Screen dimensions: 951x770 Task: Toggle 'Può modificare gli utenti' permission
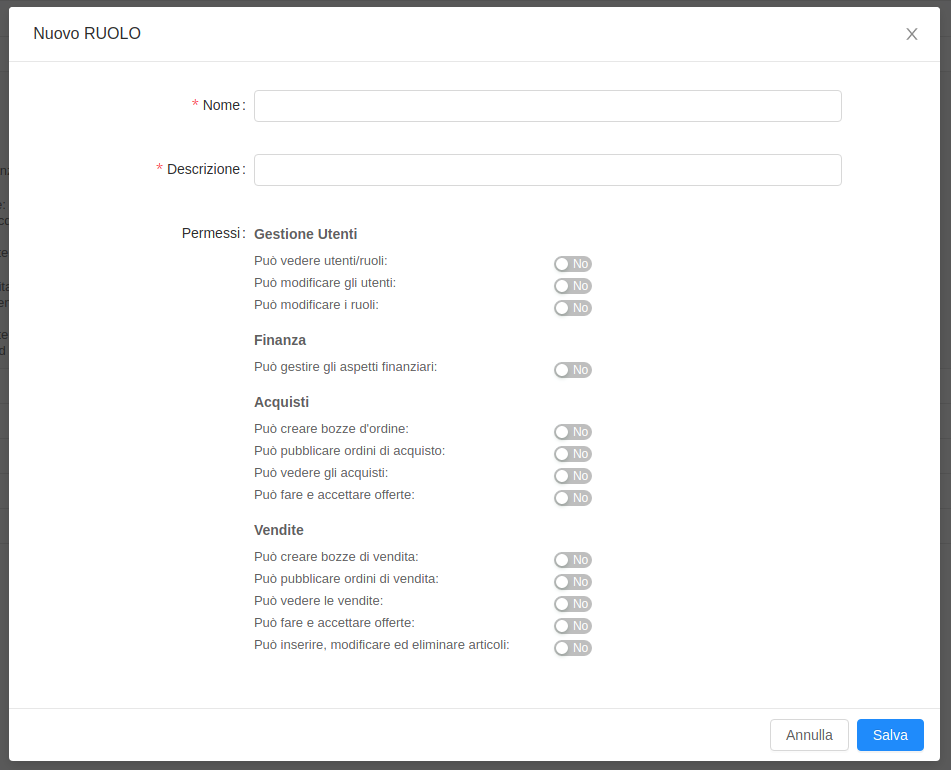tap(573, 286)
